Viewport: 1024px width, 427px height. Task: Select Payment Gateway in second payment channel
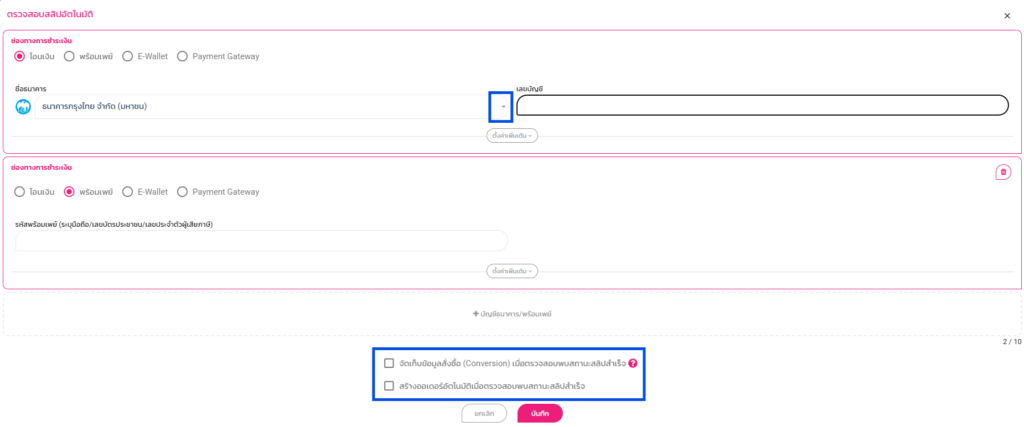pos(182,191)
